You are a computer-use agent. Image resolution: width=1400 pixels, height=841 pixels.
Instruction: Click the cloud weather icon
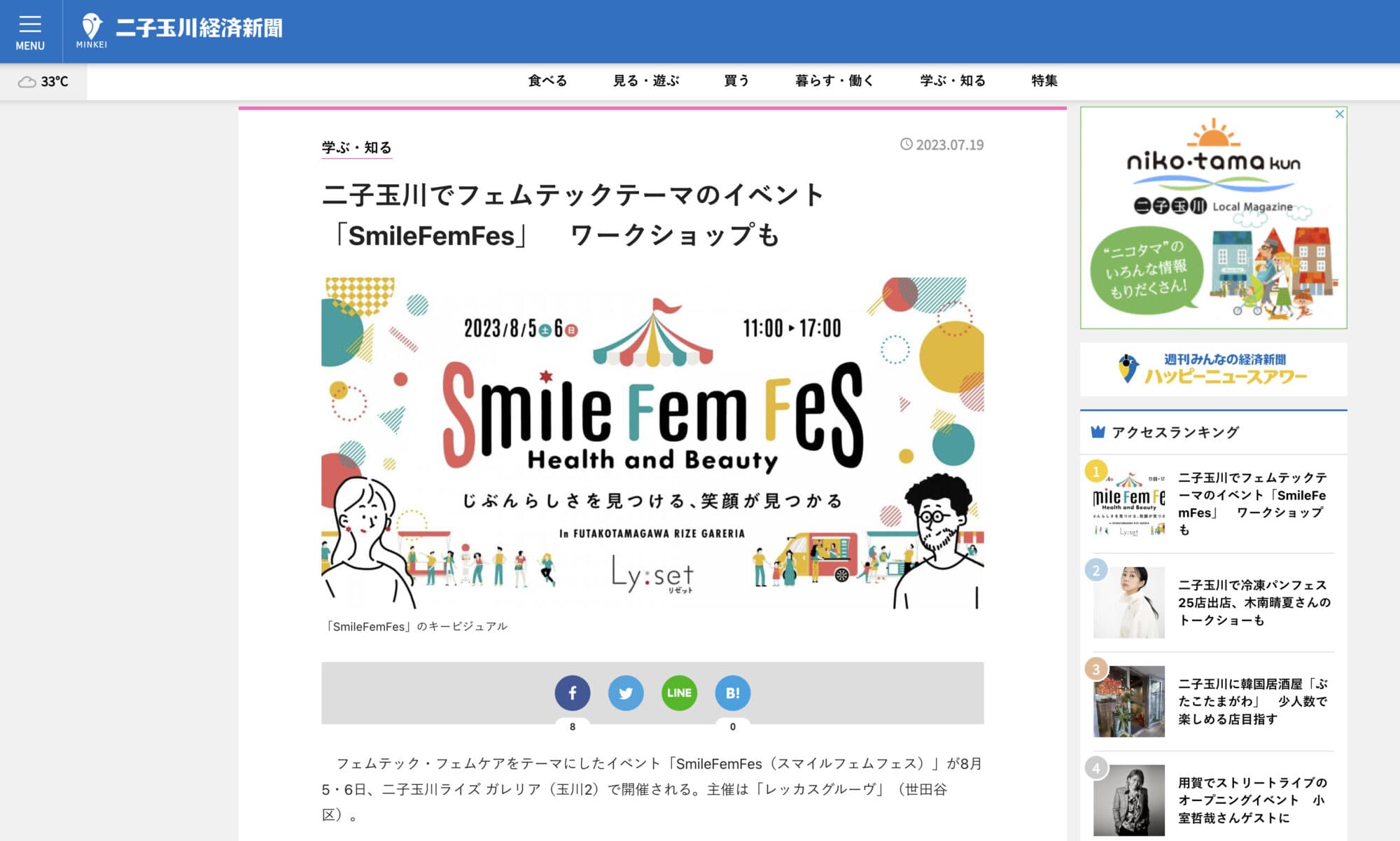[x=27, y=82]
